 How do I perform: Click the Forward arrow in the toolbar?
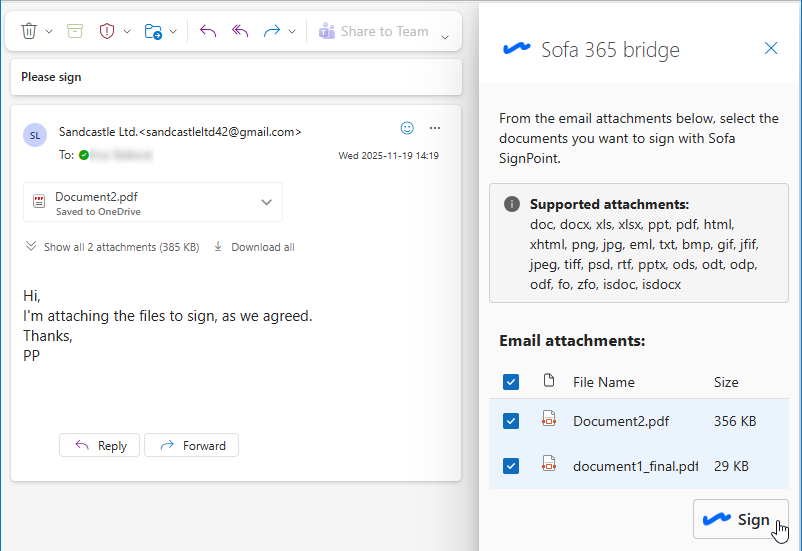click(x=271, y=31)
